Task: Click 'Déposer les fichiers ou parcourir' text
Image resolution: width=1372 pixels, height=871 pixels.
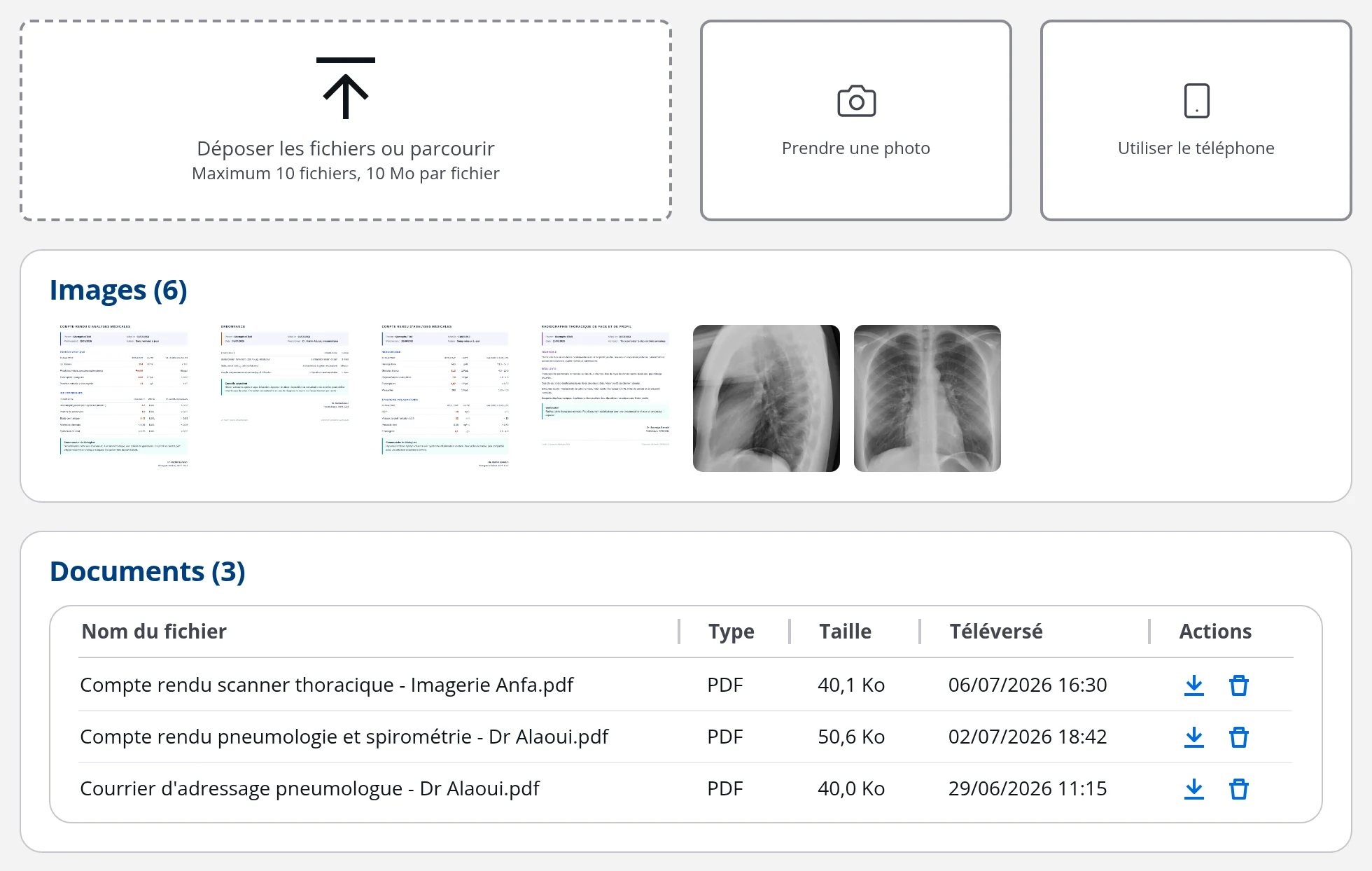Action: [x=346, y=148]
